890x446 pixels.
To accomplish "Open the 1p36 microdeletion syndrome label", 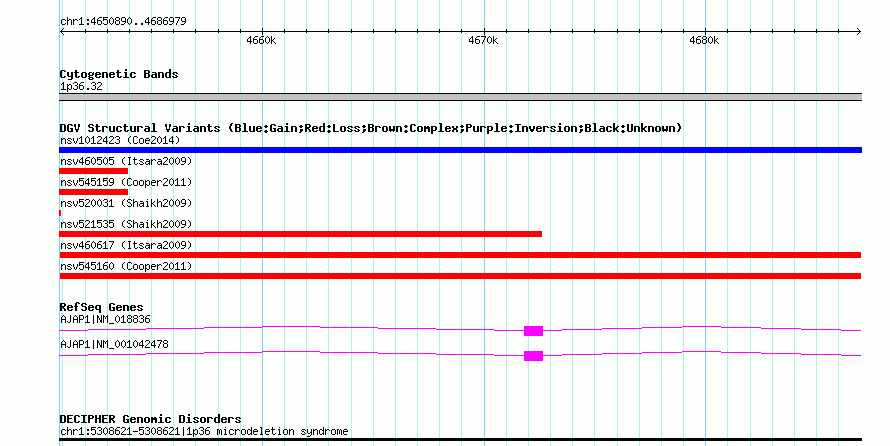I will point(204,431).
